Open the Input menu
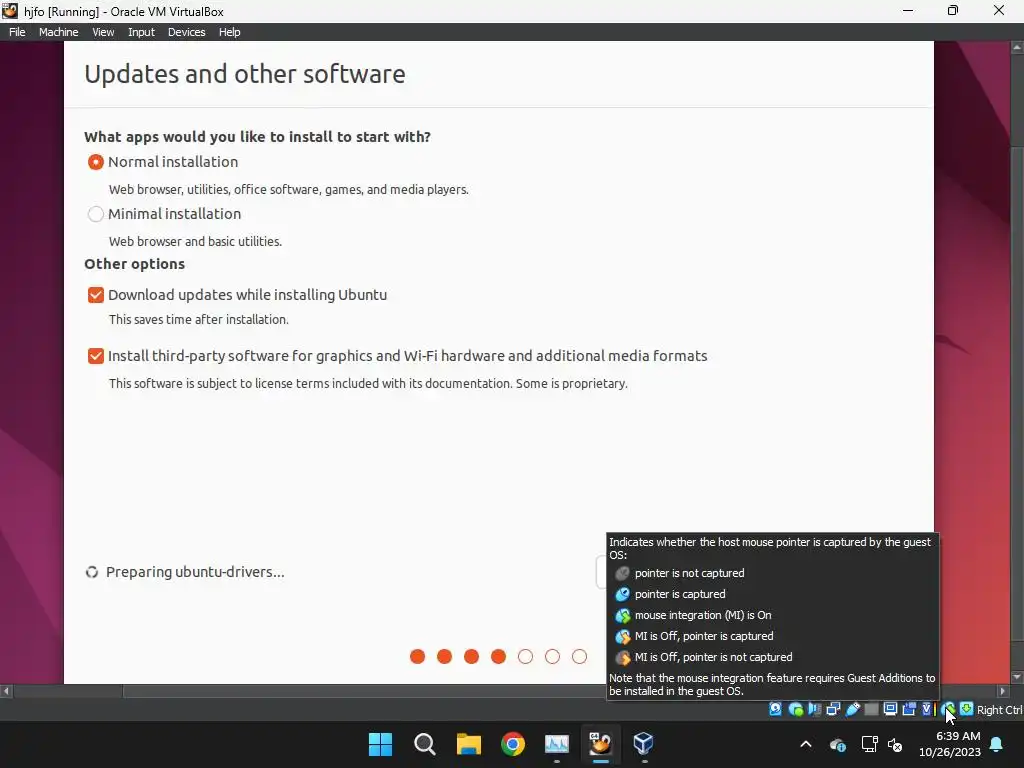The height and width of the screenshot is (768, 1024). (141, 32)
